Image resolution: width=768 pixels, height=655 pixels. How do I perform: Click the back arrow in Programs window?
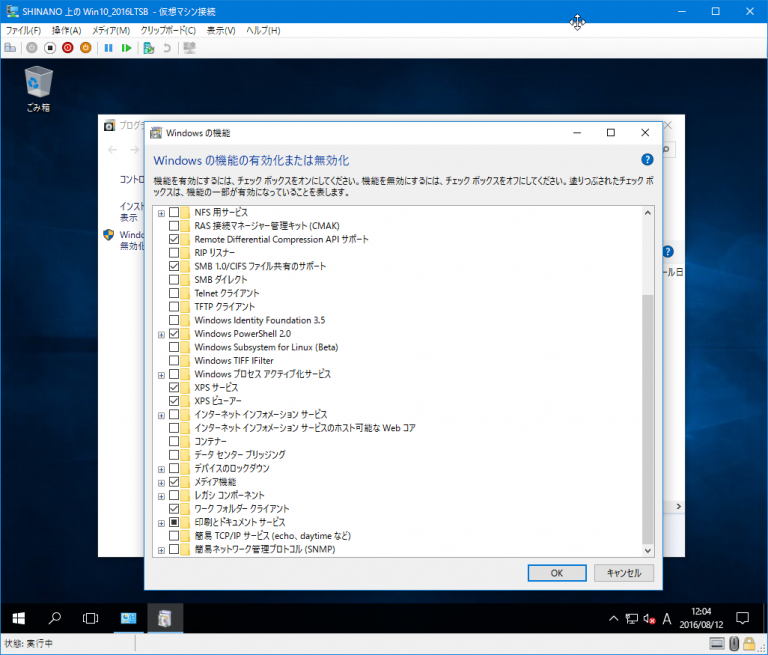point(113,149)
